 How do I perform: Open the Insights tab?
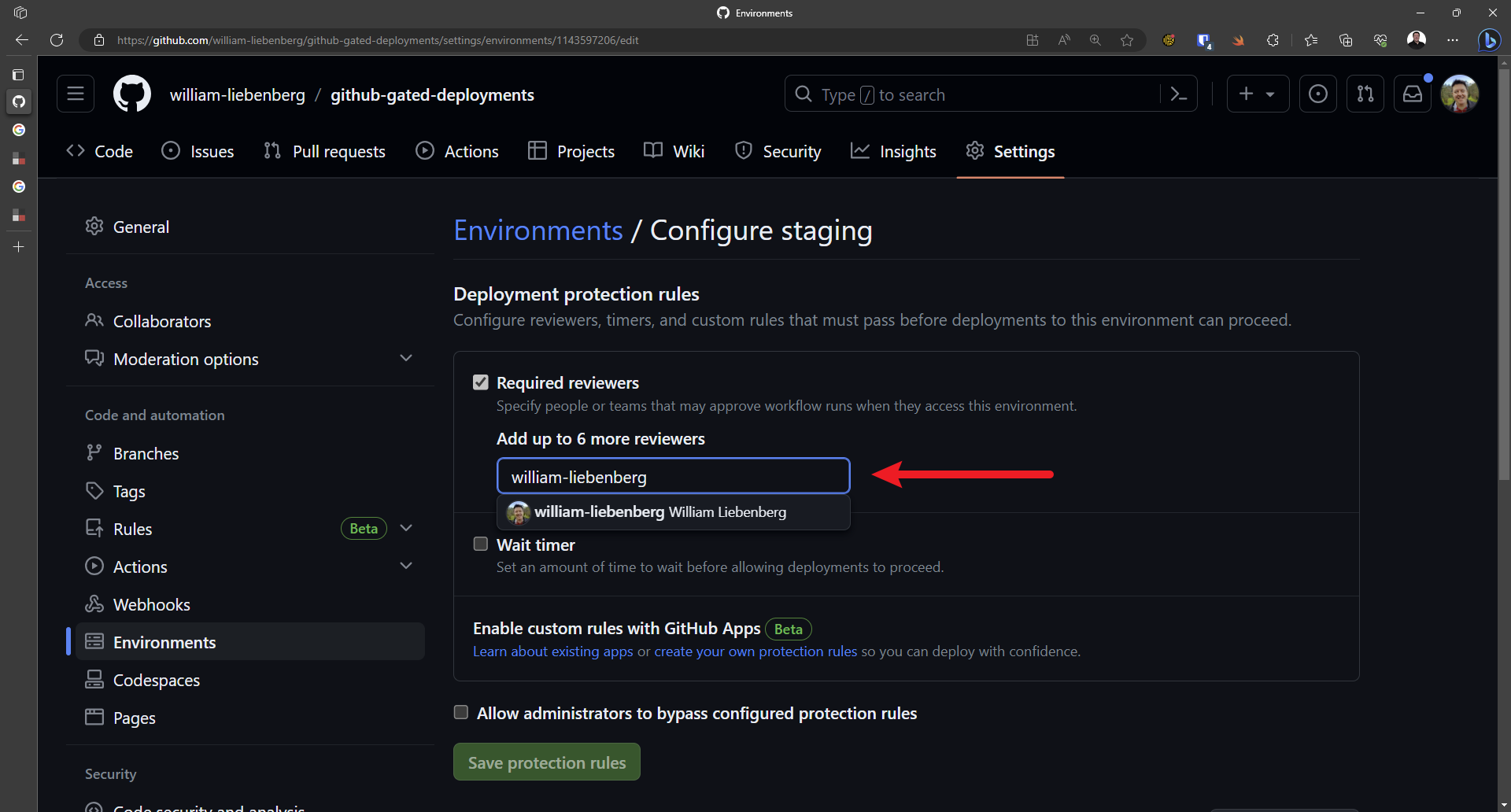pyautogui.click(x=907, y=151)
